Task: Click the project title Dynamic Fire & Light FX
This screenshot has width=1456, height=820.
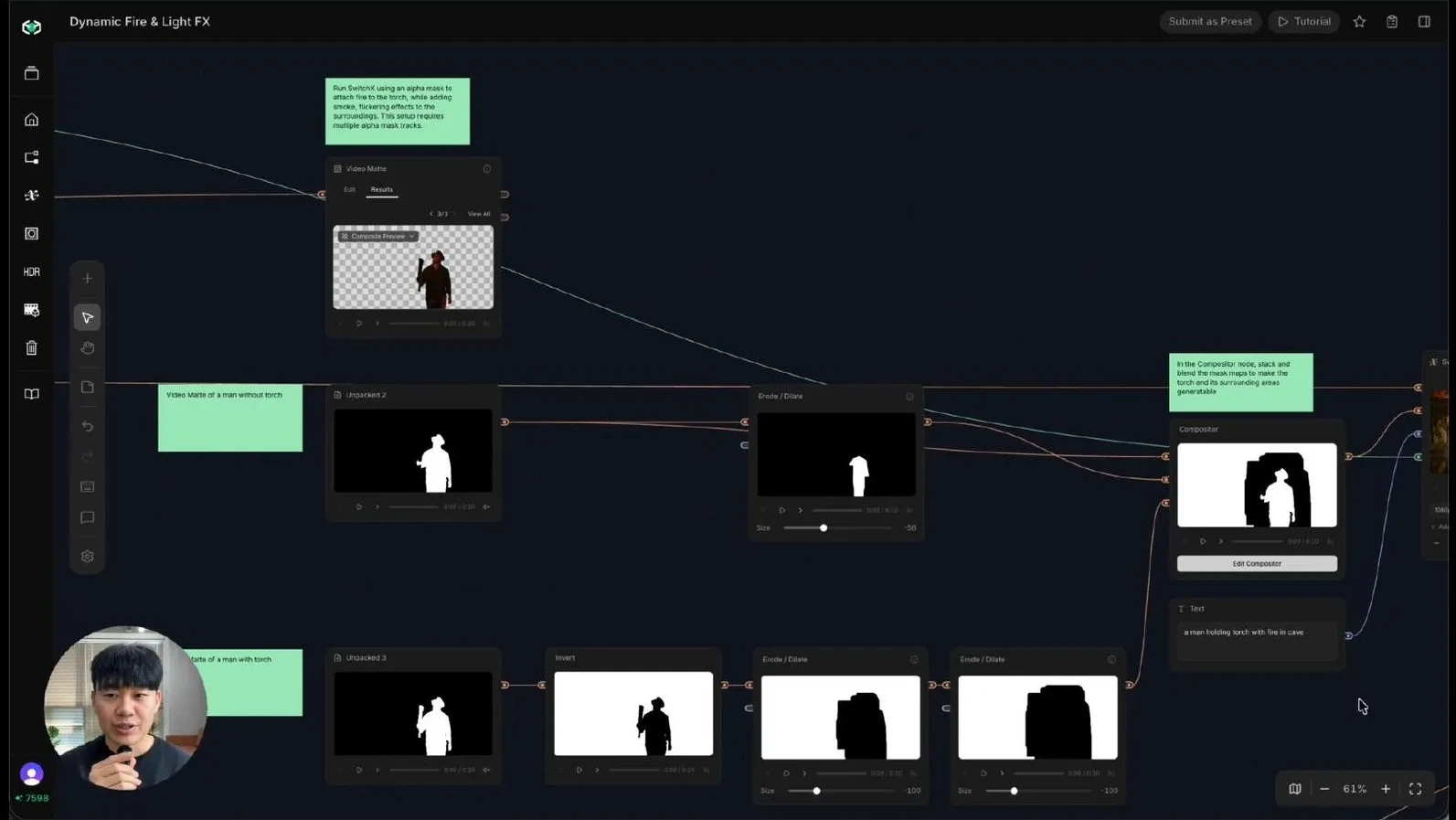Action: [x=140, y=22]
